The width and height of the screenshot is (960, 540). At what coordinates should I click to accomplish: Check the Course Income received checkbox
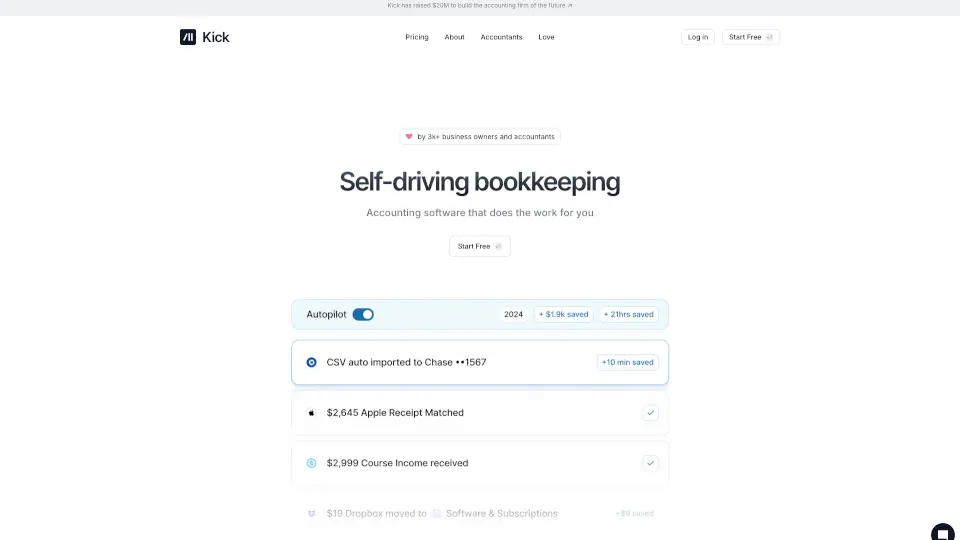click(x=650, y=463)
